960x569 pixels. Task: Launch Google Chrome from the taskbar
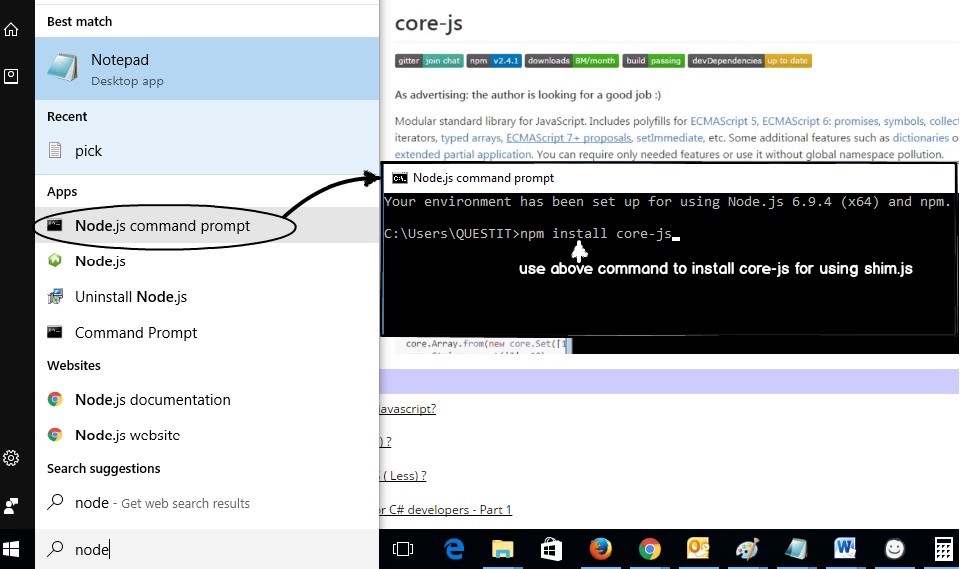coord(650,549)
